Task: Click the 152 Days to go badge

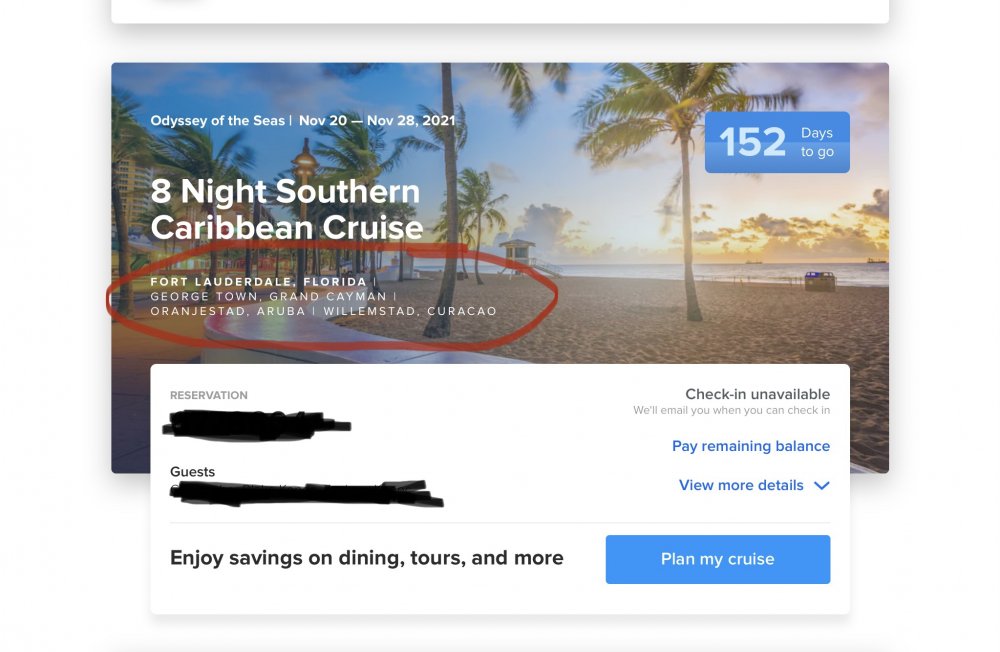Action: (x=777, y=142)
